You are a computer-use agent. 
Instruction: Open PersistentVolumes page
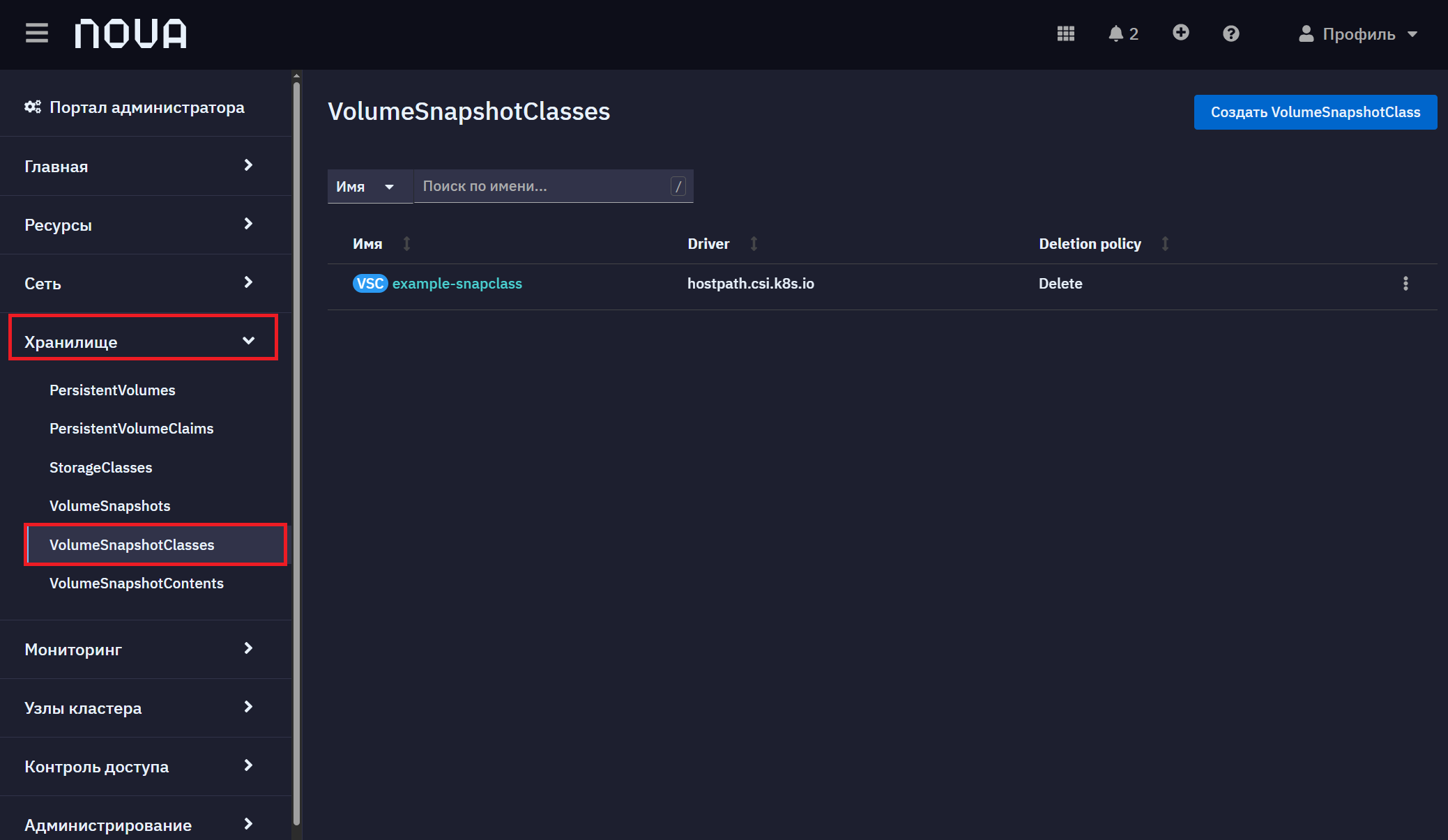(x=112, y=390)
